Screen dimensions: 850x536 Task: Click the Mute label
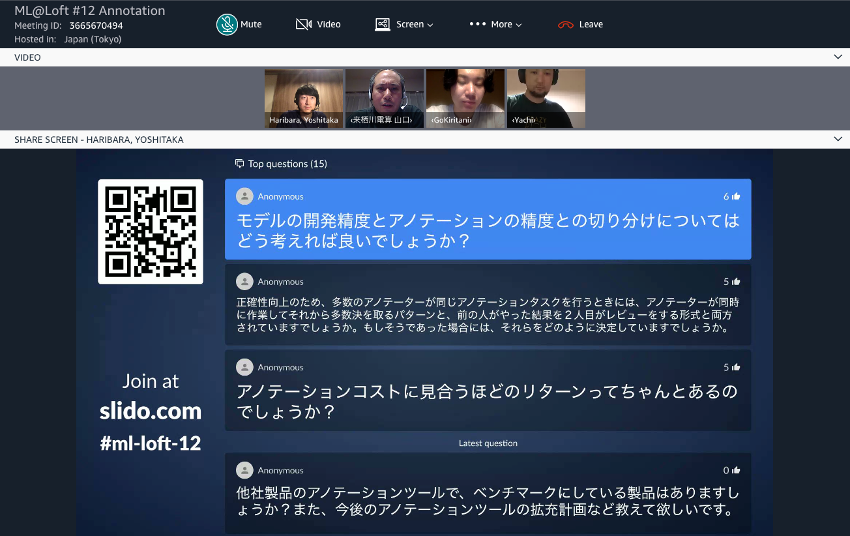coord(251,24)
